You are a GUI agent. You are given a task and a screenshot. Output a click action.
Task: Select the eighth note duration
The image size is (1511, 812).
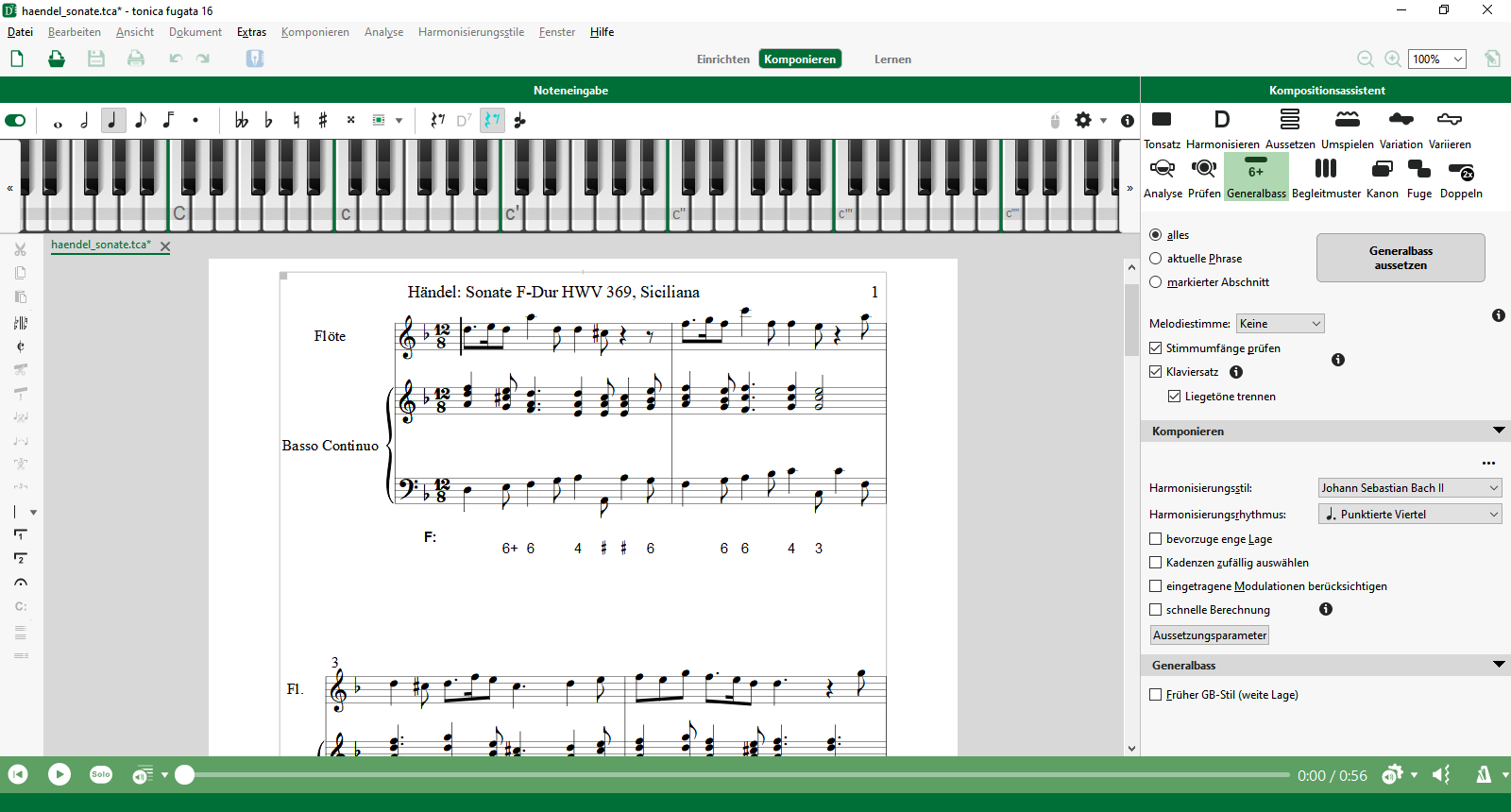(x=141, y=121)
